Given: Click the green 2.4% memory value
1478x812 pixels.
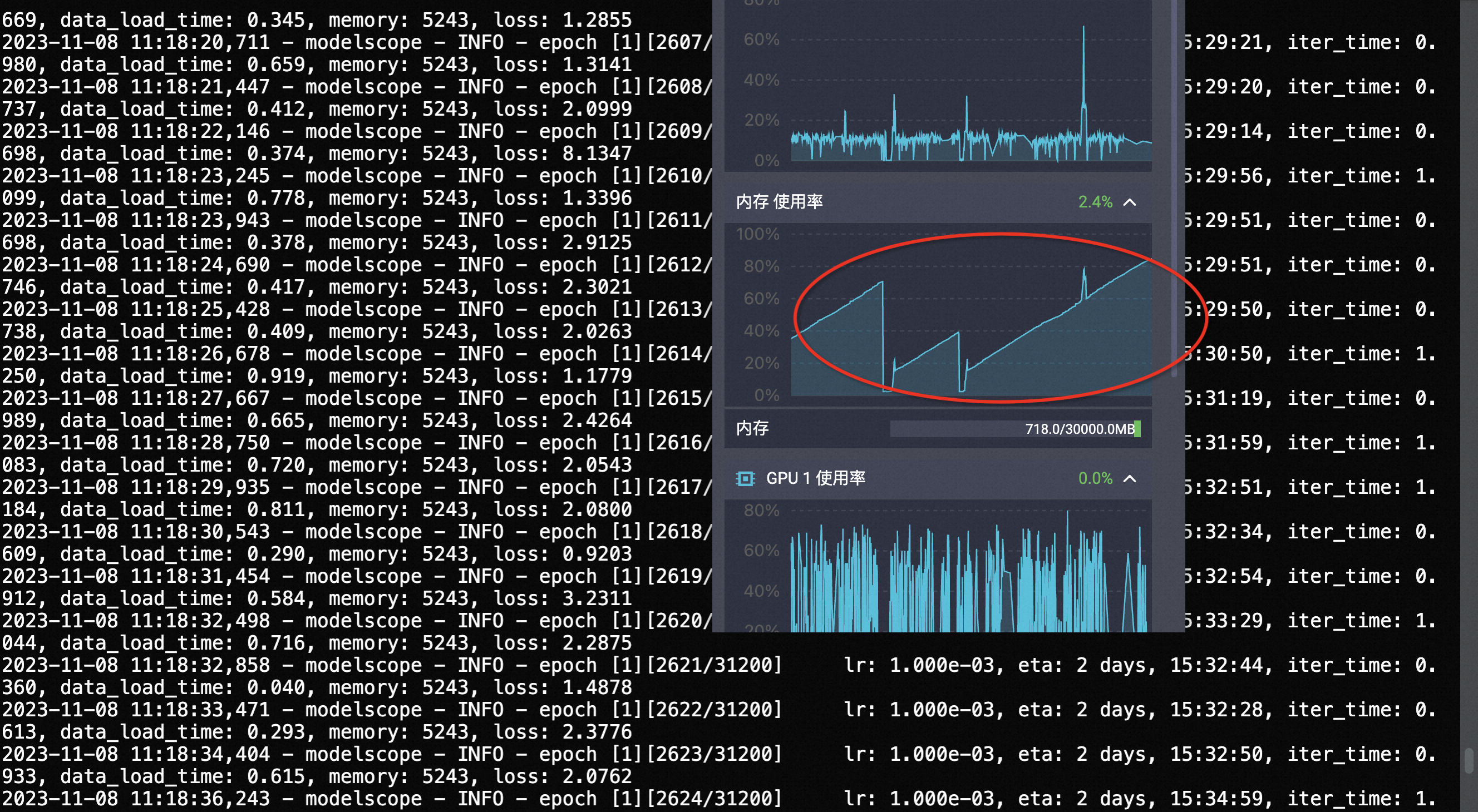Looking at the screenshot, I should [1094, 202].
